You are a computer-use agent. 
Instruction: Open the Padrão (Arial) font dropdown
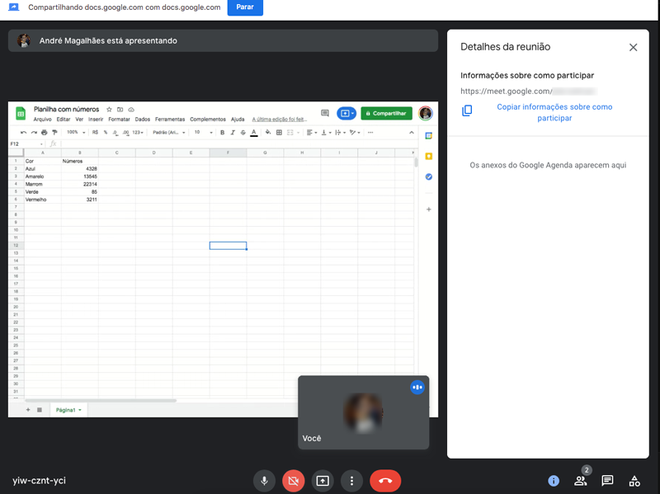click(169, 133)
